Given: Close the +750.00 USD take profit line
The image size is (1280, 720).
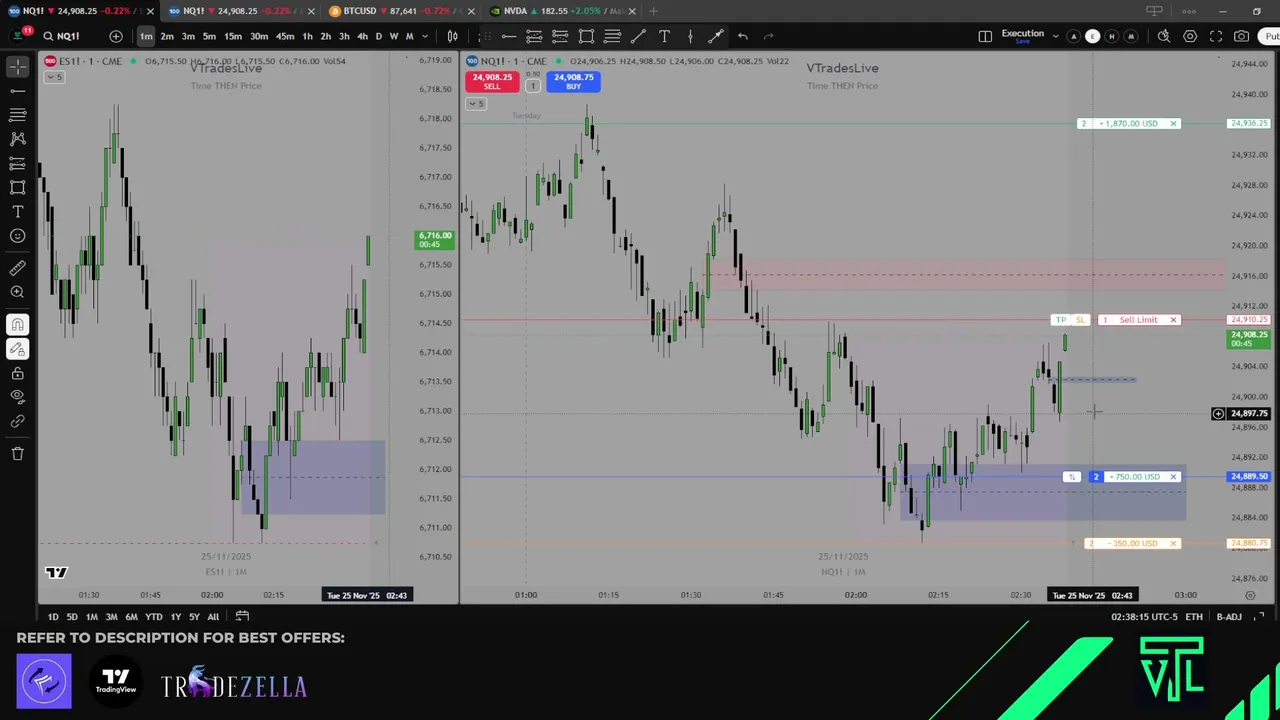Looking at the screenshot, I should (1173, 477).
